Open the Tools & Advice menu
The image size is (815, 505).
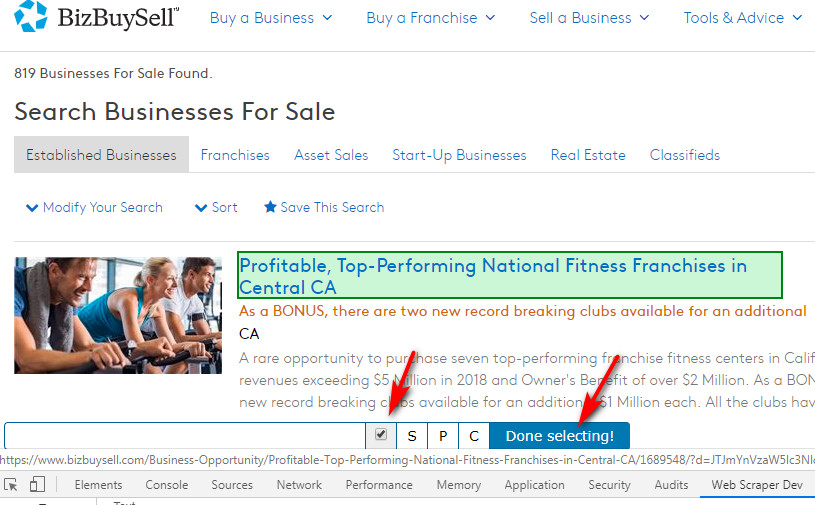pyautogui.click(x=742, y=18)
